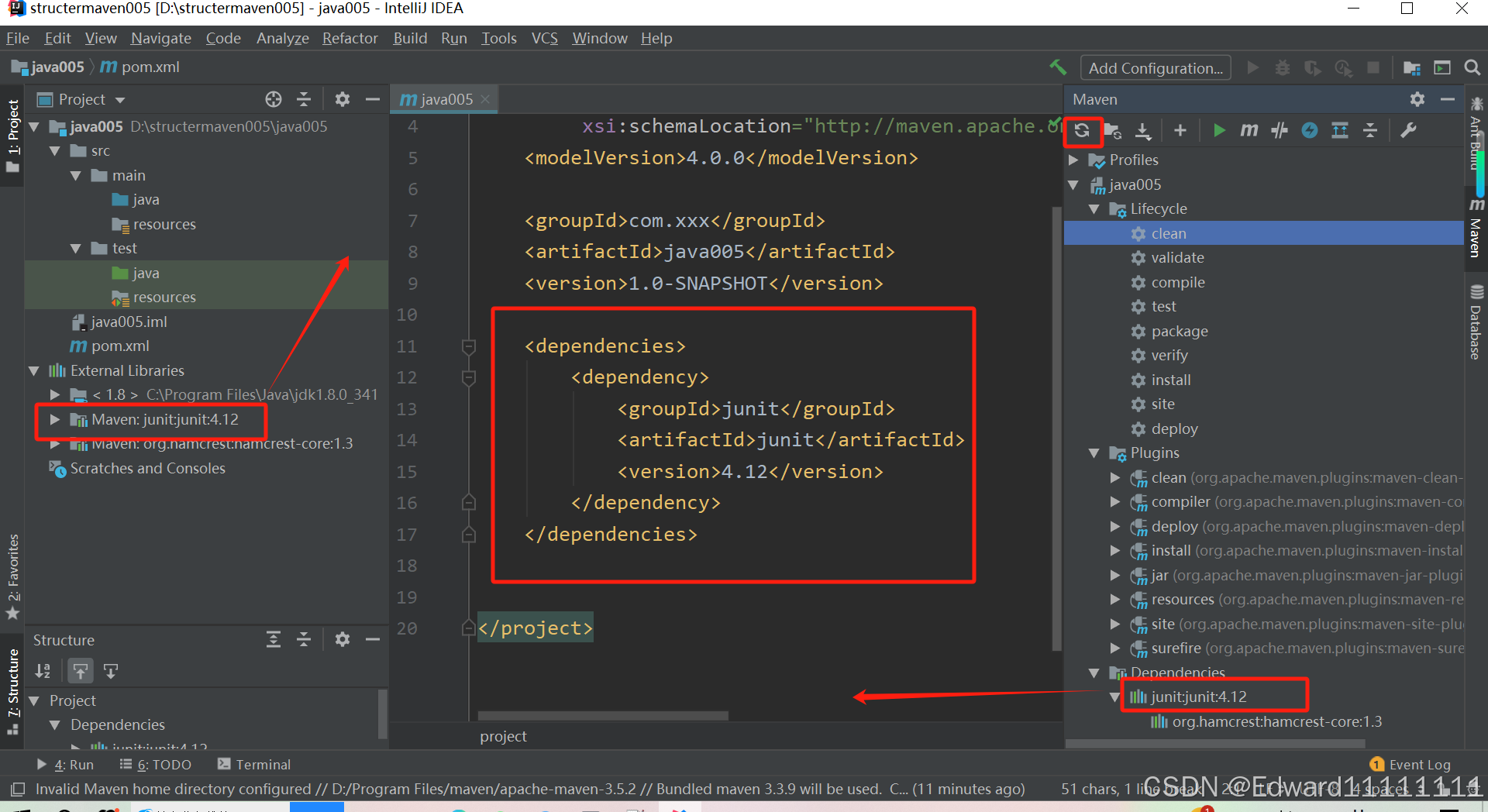Click Generate Sources and Update Folders icon

point(1113,130)
